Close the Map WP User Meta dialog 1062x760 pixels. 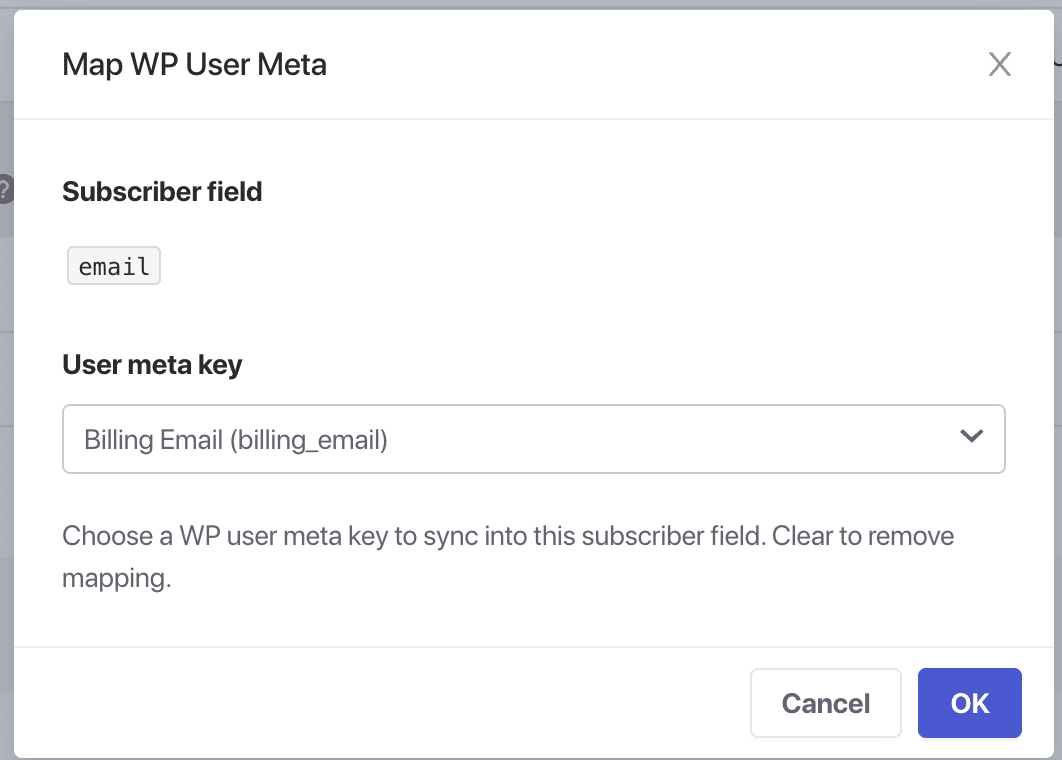click(x=999, y=65)
